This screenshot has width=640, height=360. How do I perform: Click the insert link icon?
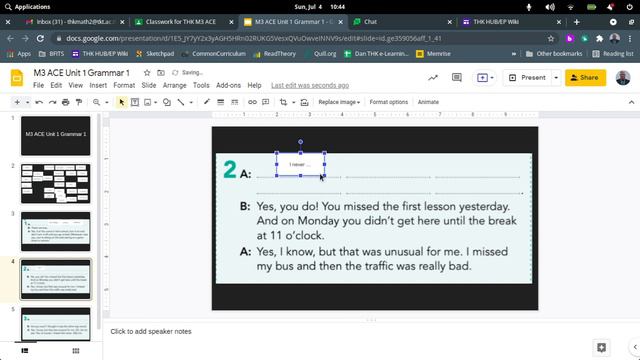click(x=252, y=102)
